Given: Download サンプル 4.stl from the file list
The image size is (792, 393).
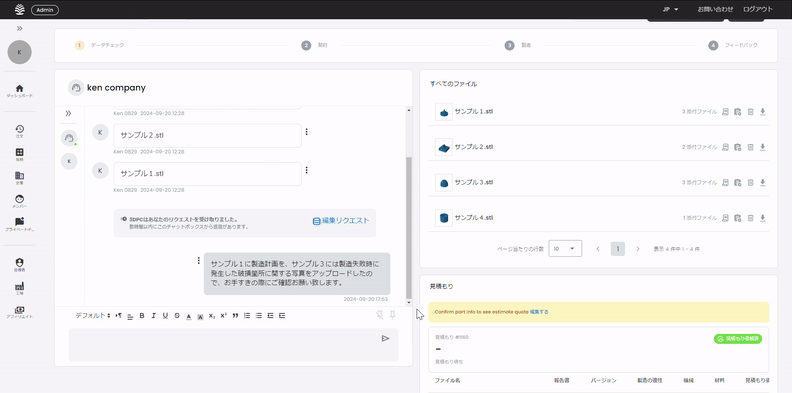Looking at the screenshot, I should click(x=763, y=218).
